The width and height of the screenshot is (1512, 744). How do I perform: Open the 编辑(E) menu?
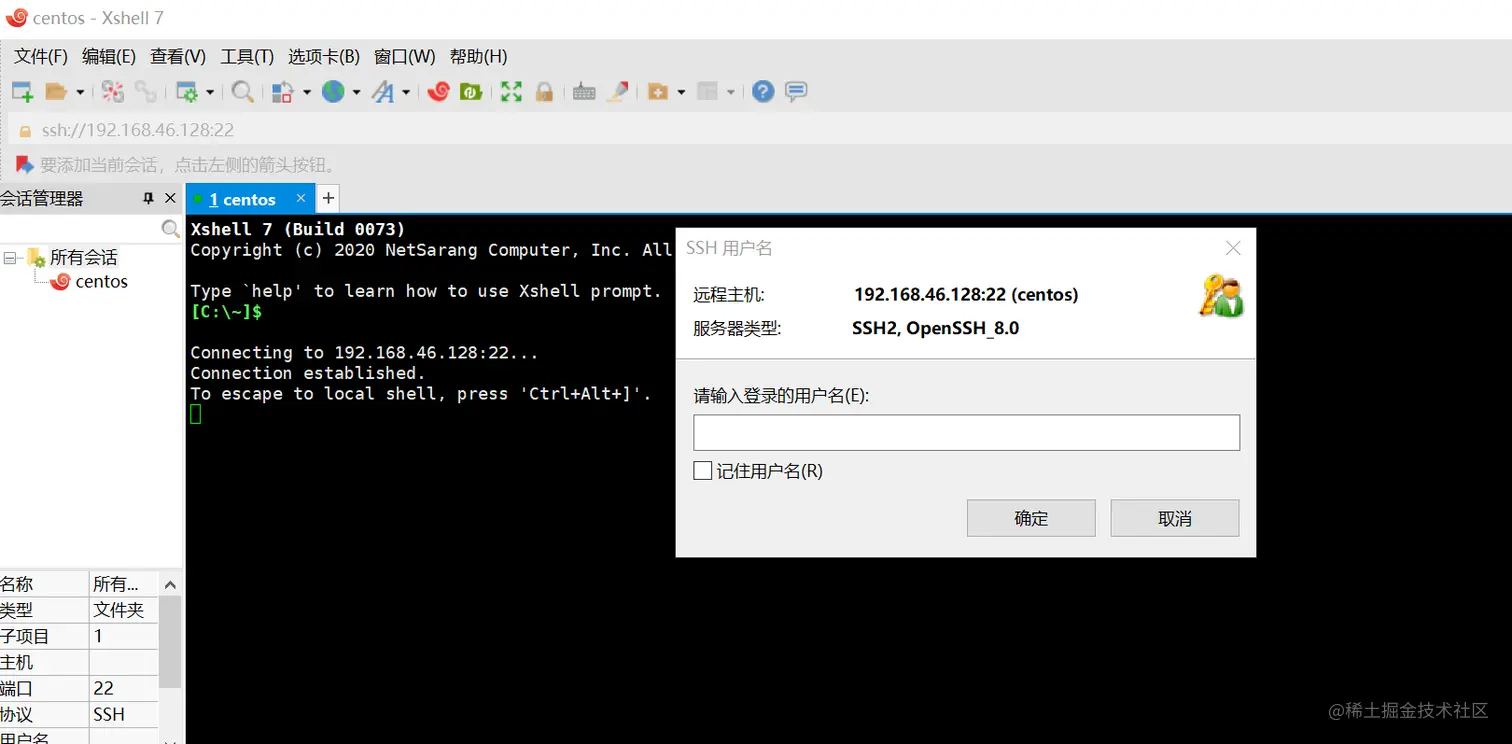[109, 56]
